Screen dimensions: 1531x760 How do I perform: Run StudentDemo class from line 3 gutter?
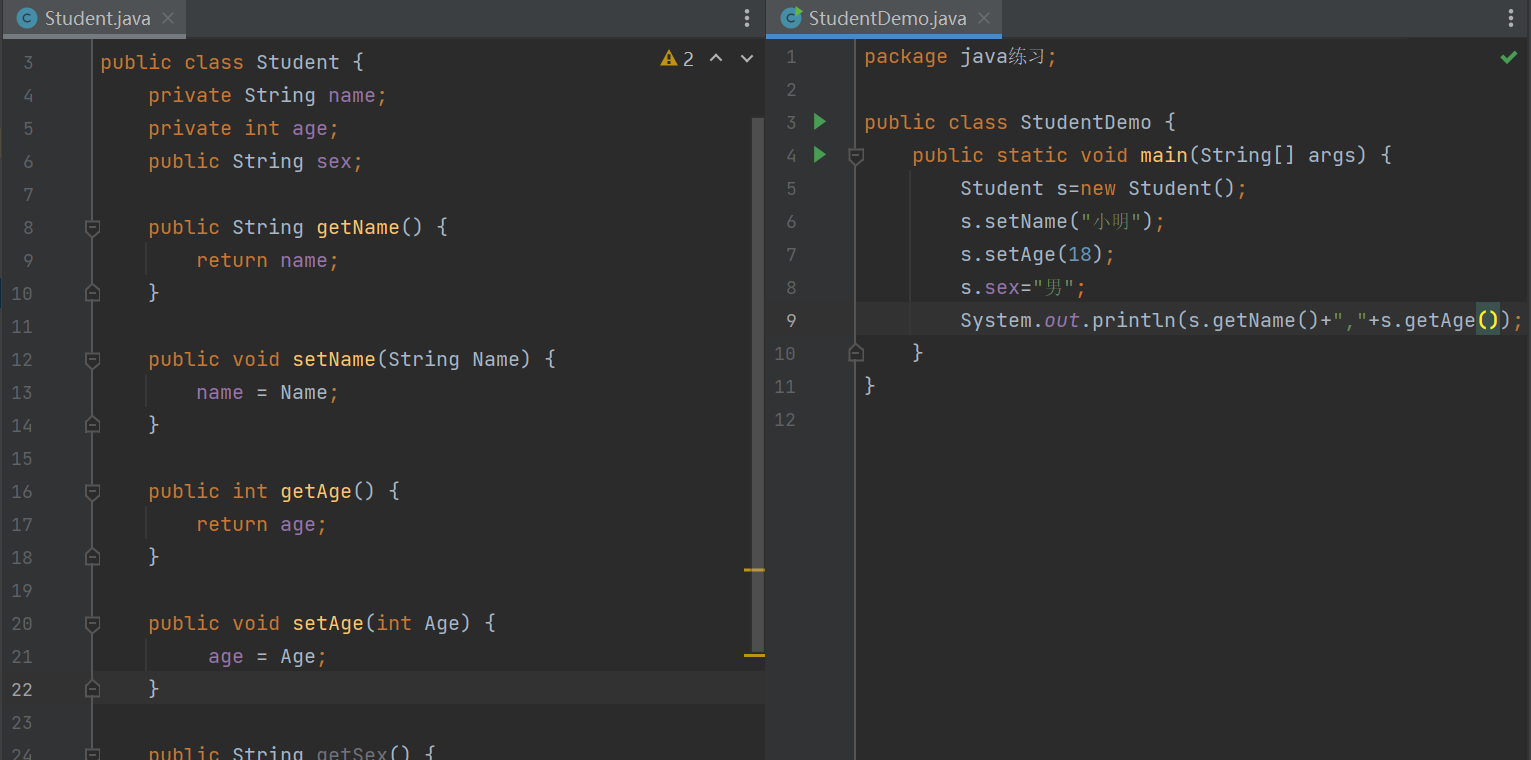click(x=820, y=122)
